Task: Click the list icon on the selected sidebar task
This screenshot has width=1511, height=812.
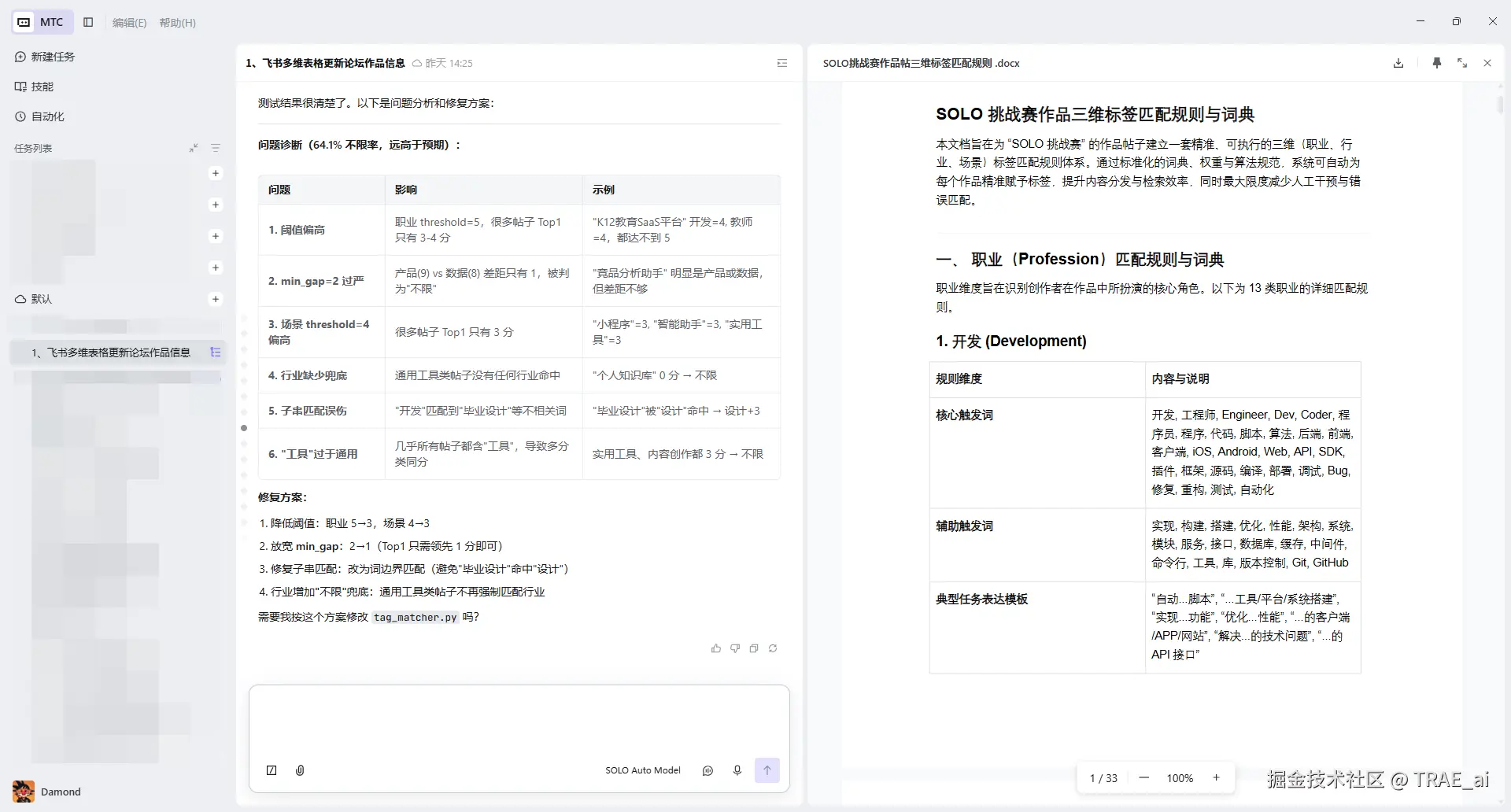Action: pos(216,352)
